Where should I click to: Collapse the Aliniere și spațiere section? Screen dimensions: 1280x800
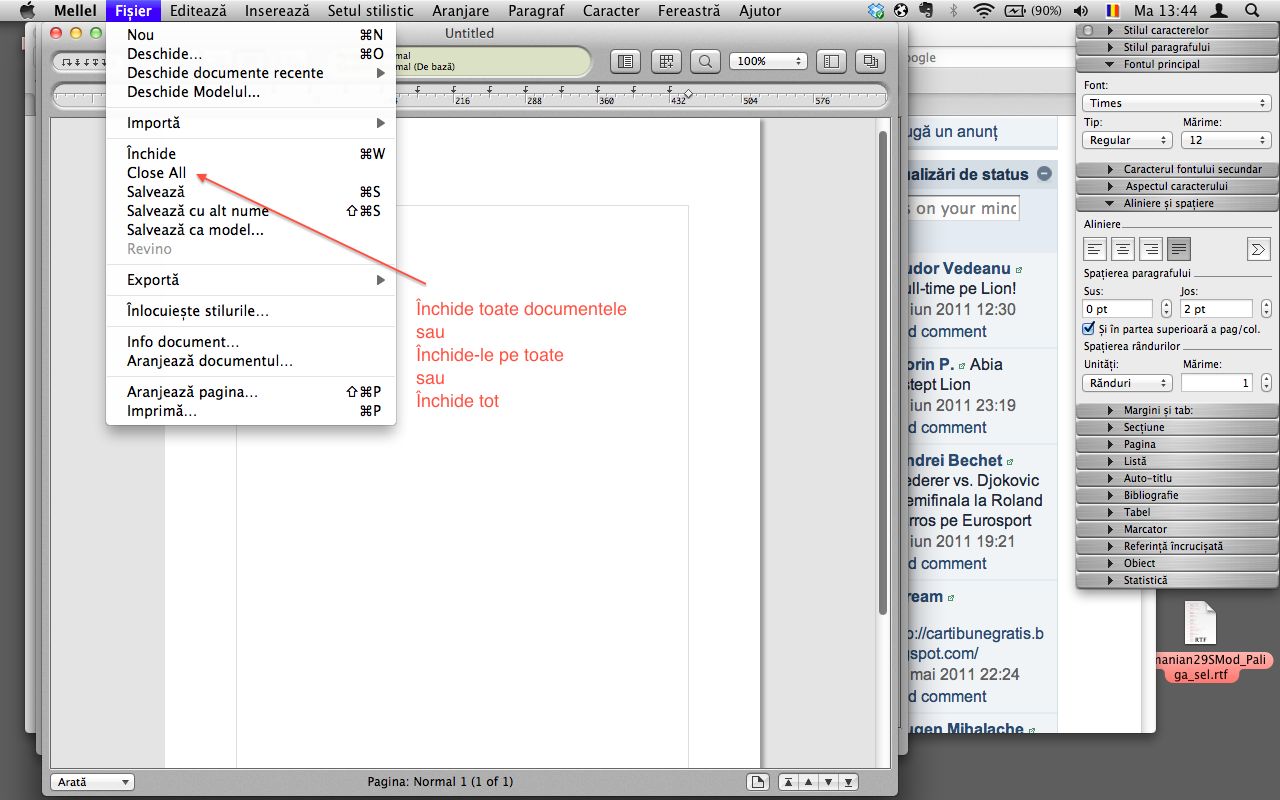pyautogui.click(x=1177, y=203)
